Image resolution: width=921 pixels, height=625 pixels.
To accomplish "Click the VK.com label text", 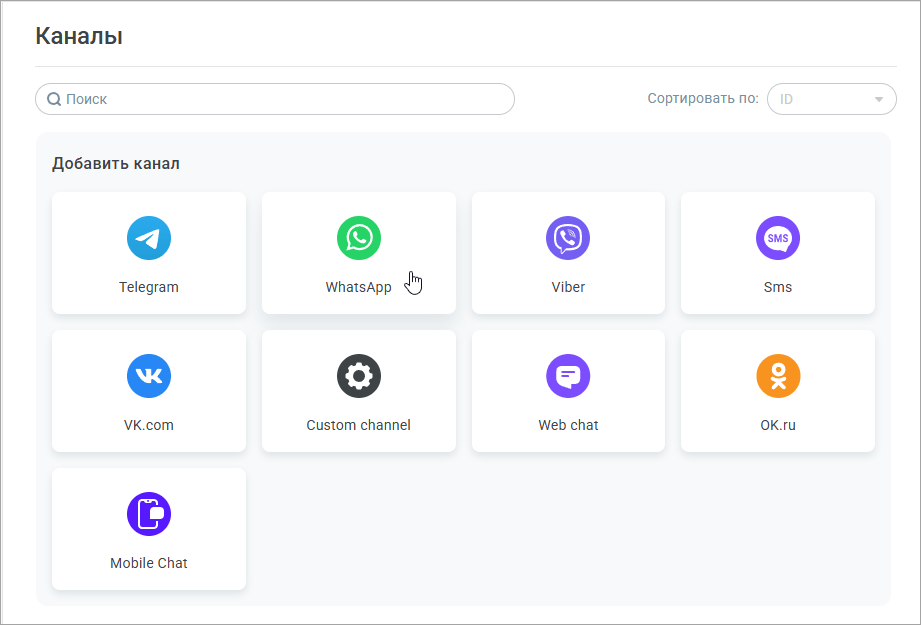I will (x=149, y=425).
